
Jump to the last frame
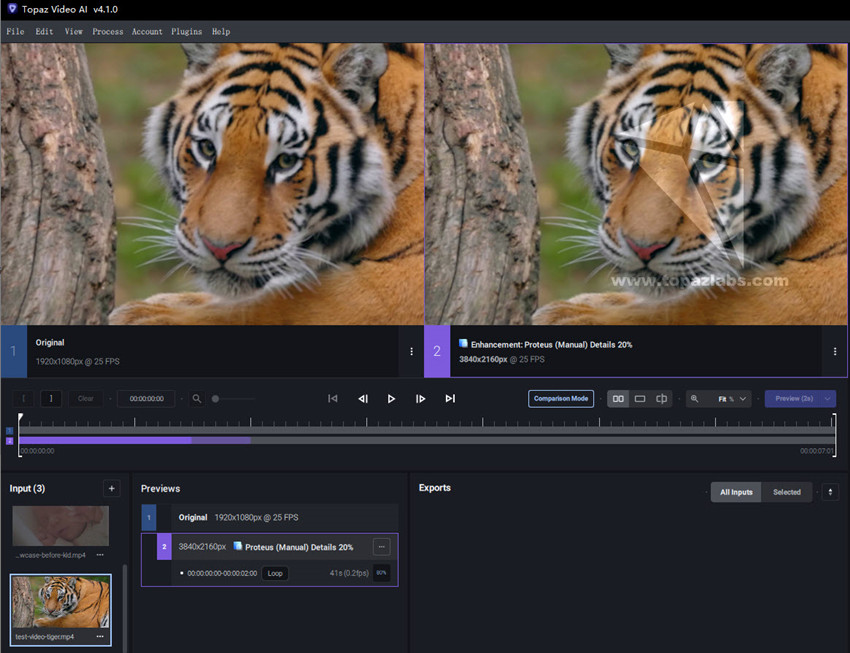(x=450, y=398)
